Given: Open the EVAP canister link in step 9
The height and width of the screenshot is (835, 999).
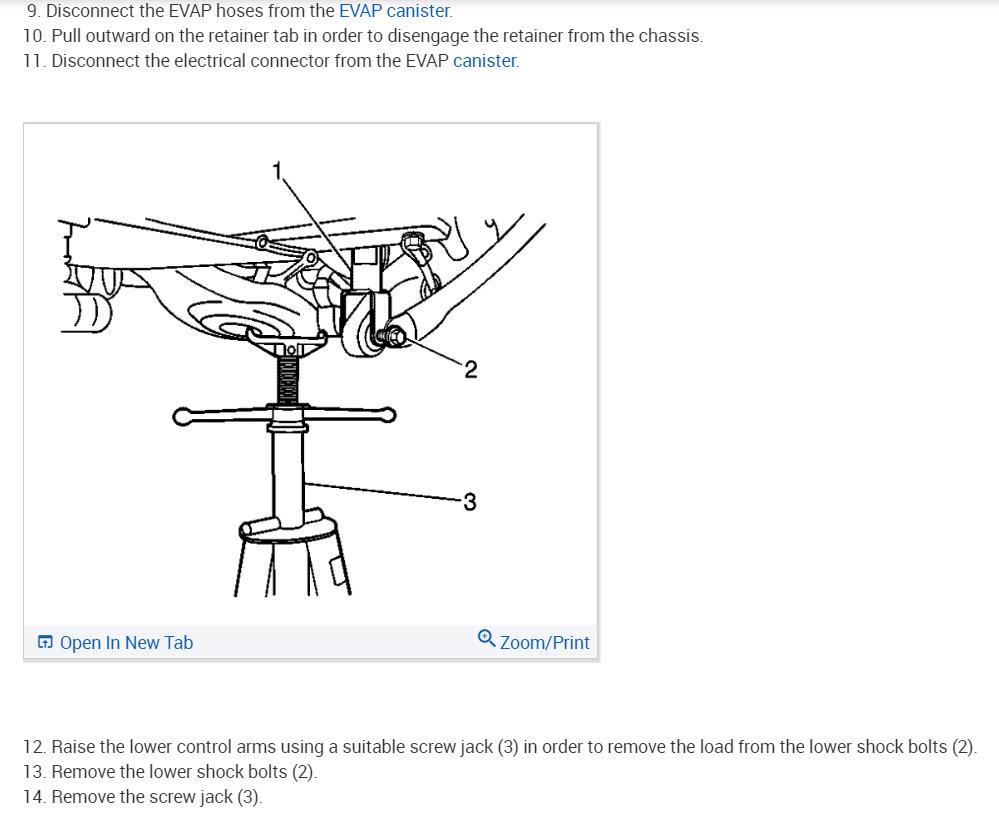Looking at the screenshot, I should pos(395,11).
